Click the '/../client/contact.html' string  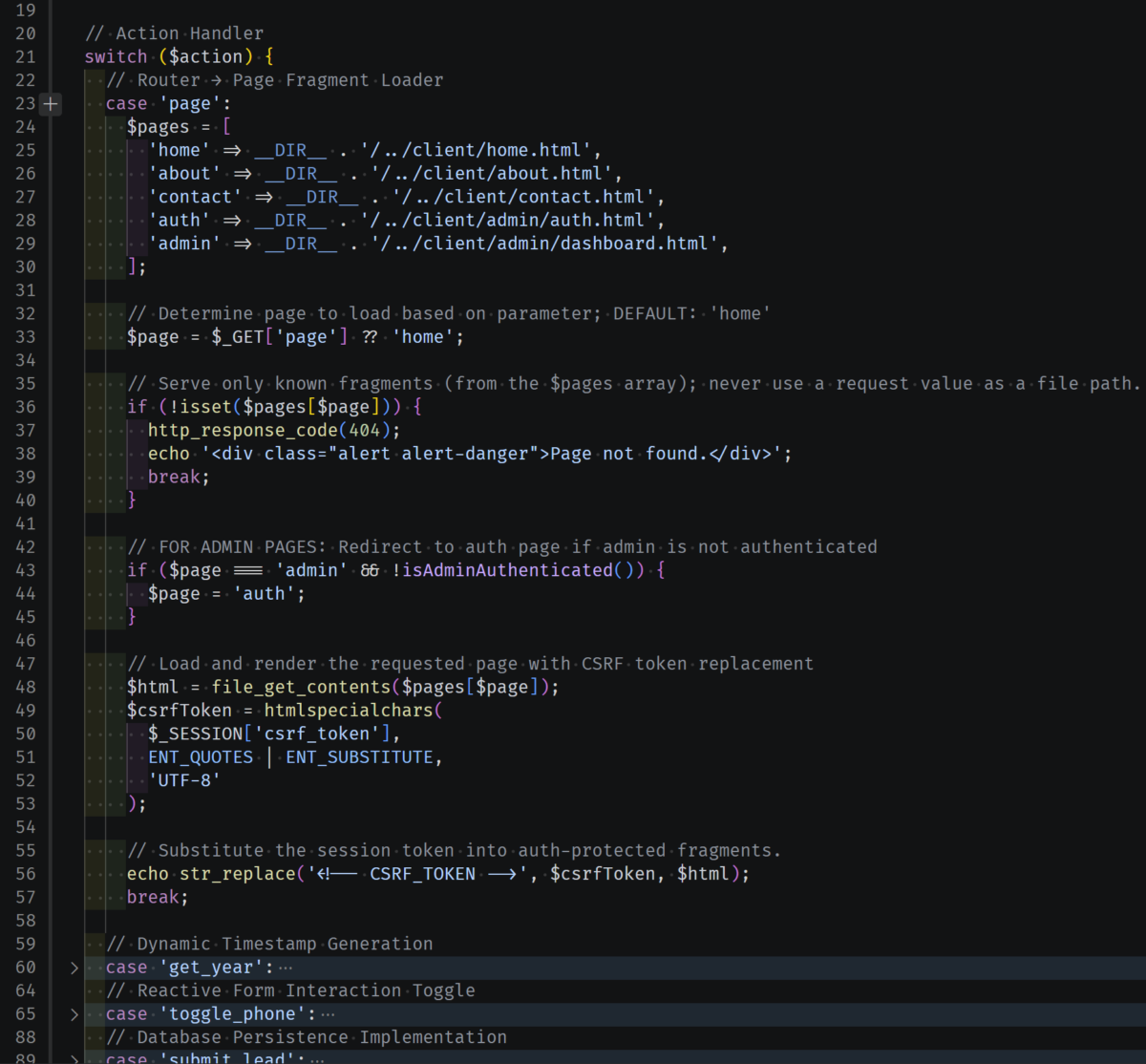click(522, 197)
